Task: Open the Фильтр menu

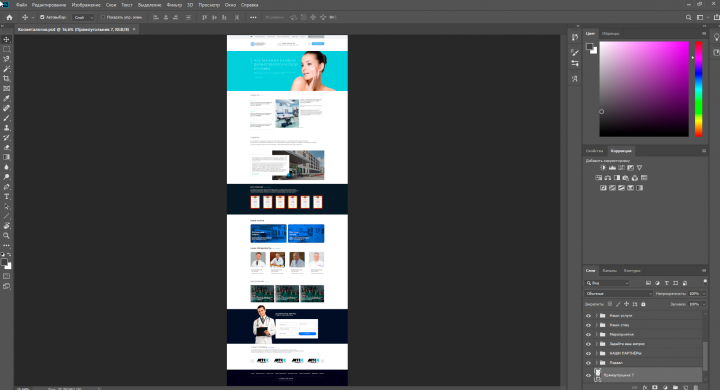Action: point(174,5)
